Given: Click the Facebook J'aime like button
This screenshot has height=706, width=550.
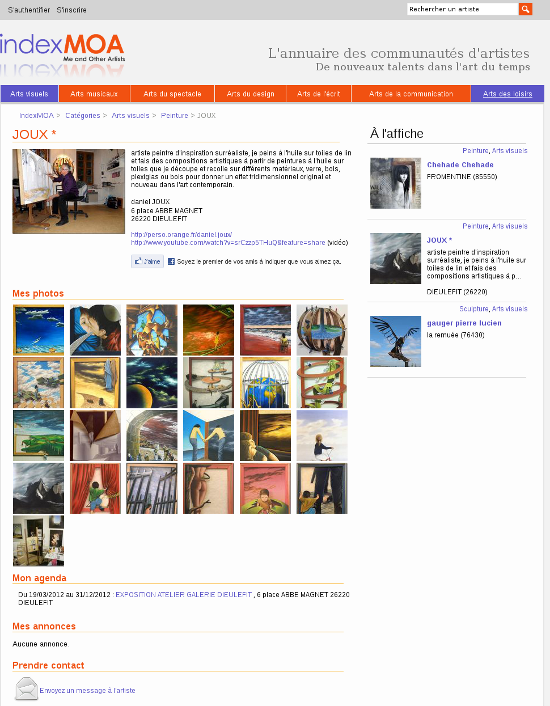Looking at the screenshot, I should (147, 261).
